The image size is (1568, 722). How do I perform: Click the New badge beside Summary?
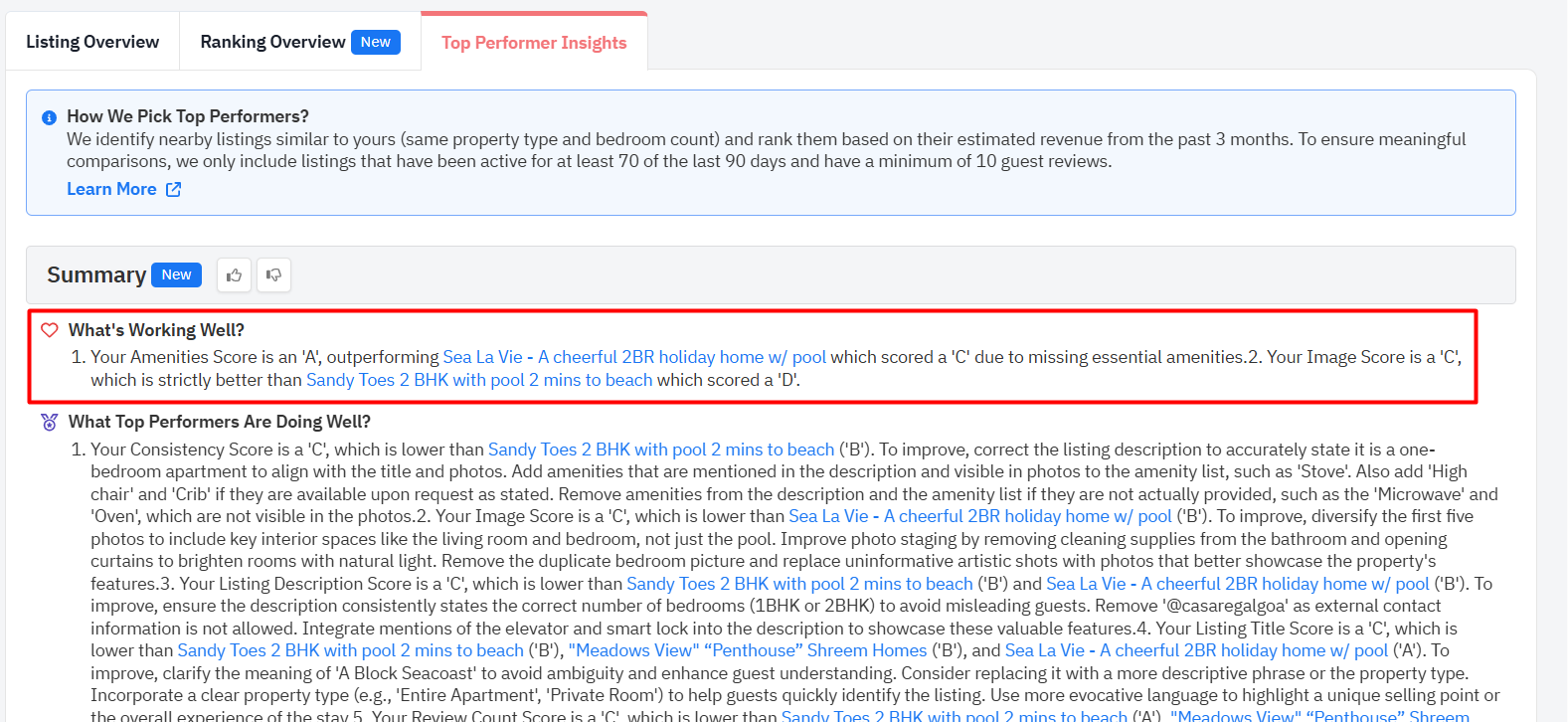pos(176,275)
